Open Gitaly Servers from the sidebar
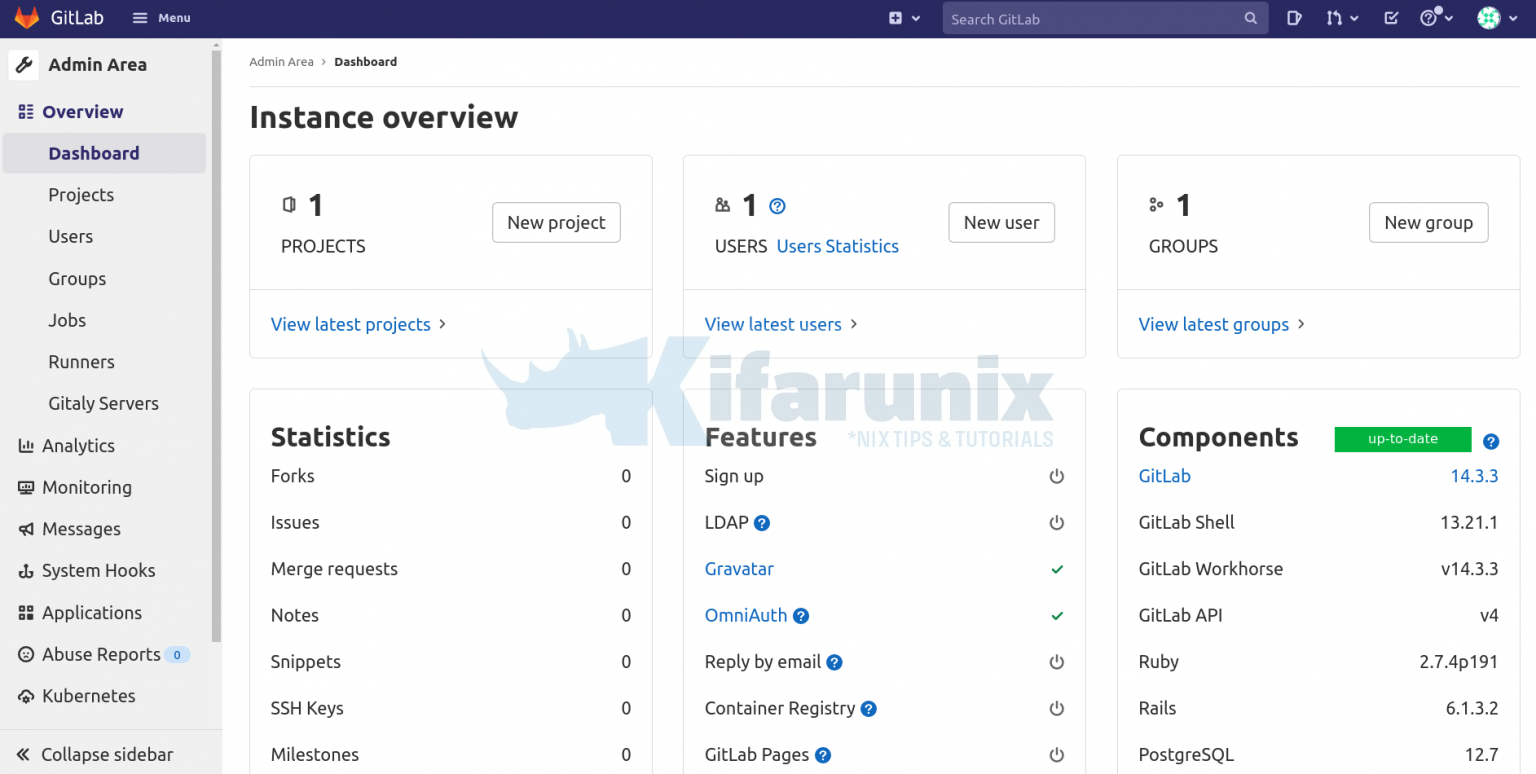 [103, 403]
